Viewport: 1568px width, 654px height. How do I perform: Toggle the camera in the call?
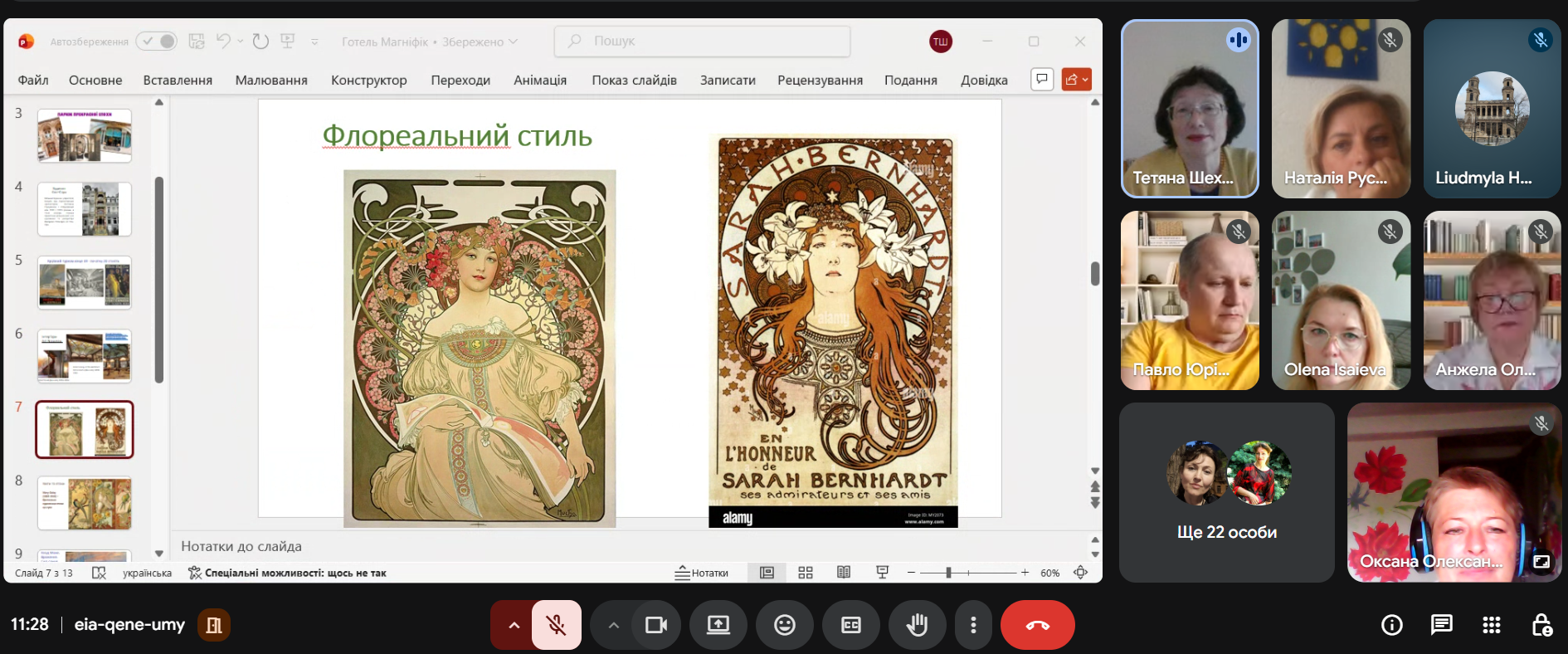(x=656, y=625)
